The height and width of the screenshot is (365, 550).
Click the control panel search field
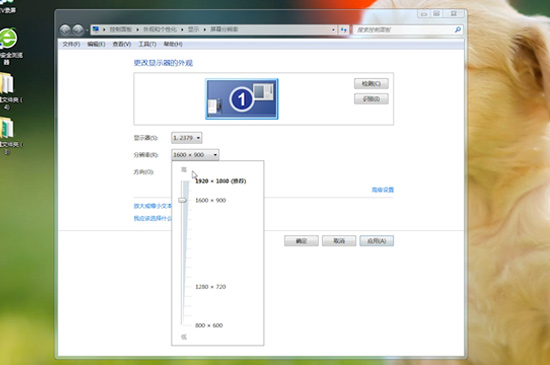pos(404,30)
